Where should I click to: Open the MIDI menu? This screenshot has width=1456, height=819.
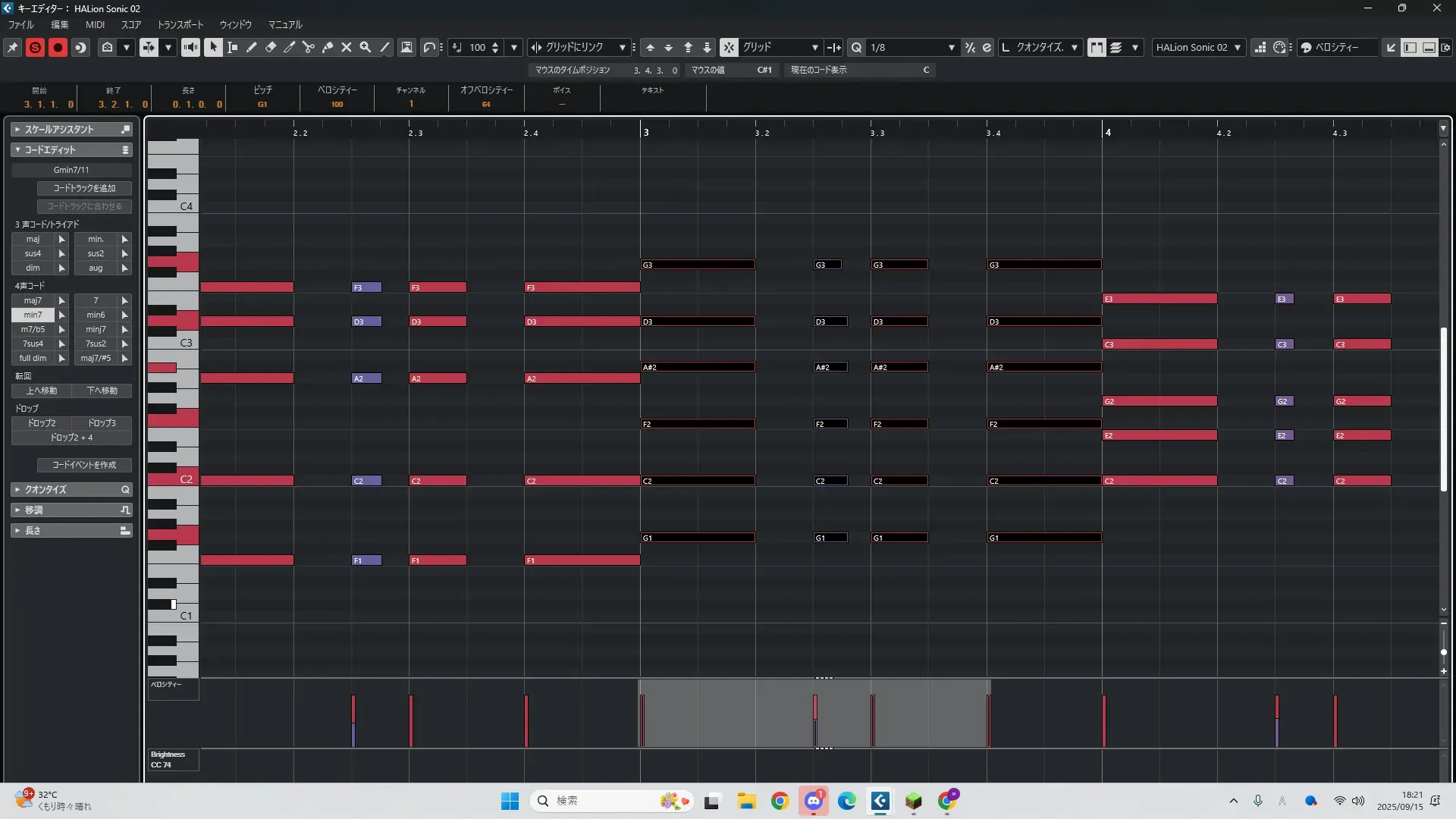coord(95,25)
